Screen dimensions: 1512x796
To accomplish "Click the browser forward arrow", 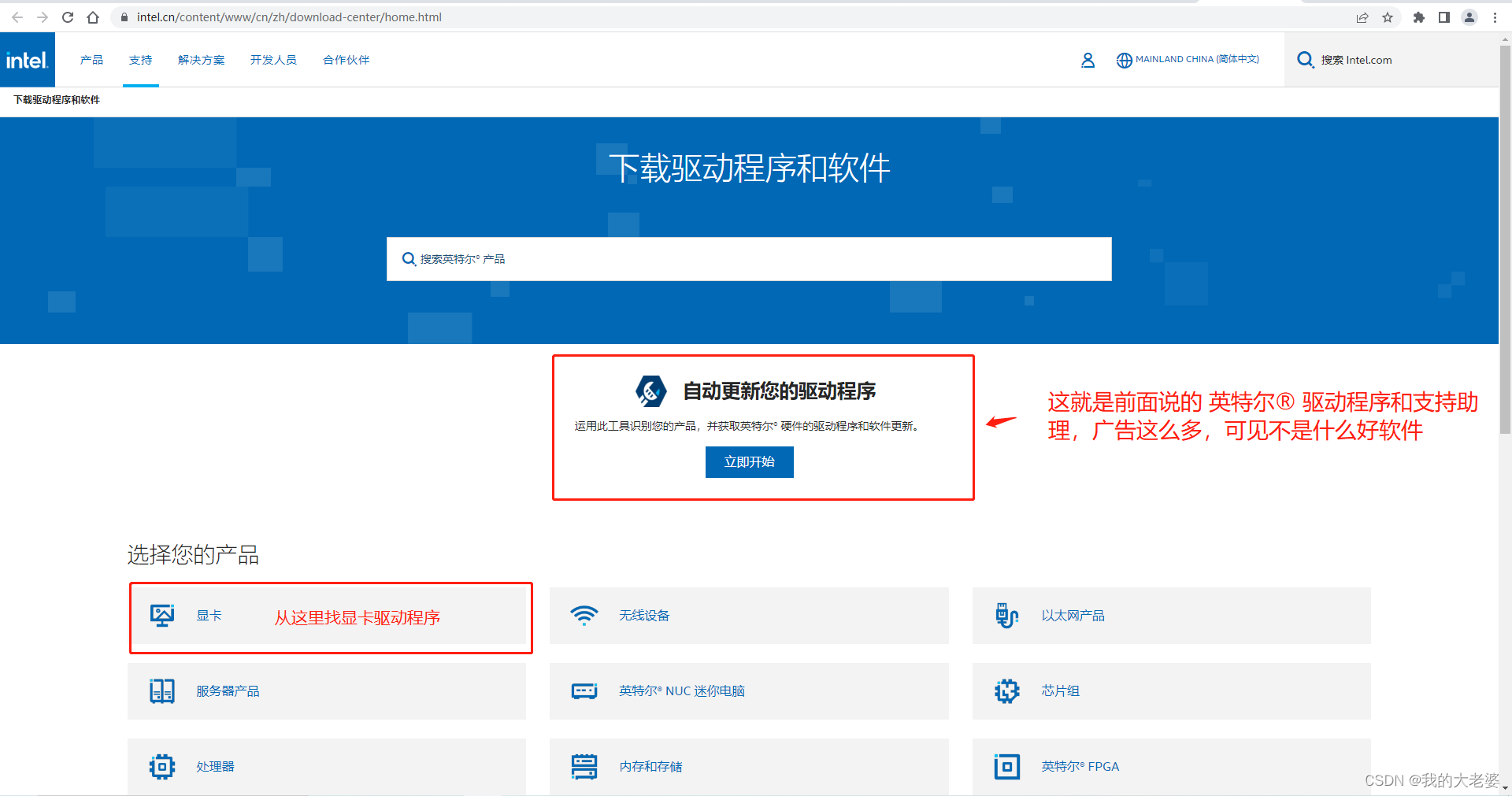I will tap(43, 17).
